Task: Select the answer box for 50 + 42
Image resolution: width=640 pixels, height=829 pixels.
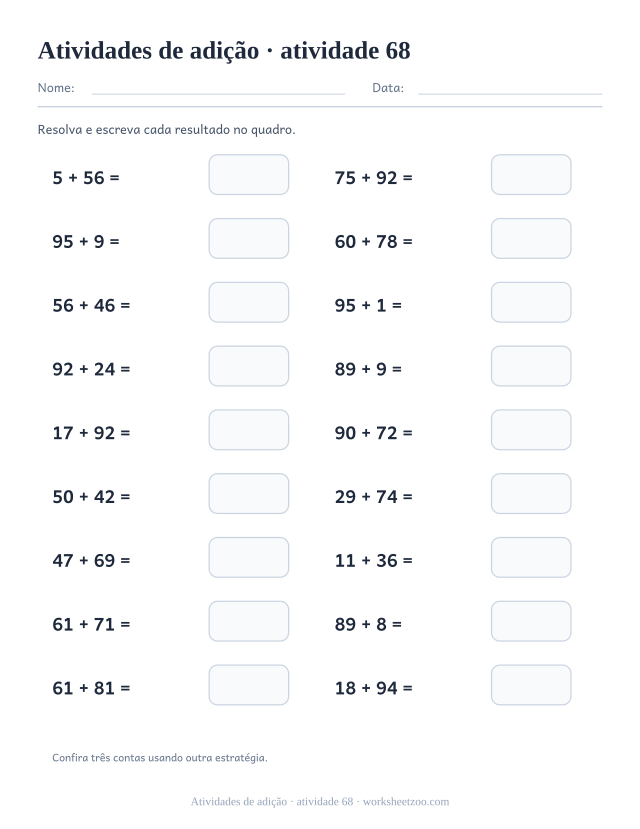Action: (x=248, y=493)
